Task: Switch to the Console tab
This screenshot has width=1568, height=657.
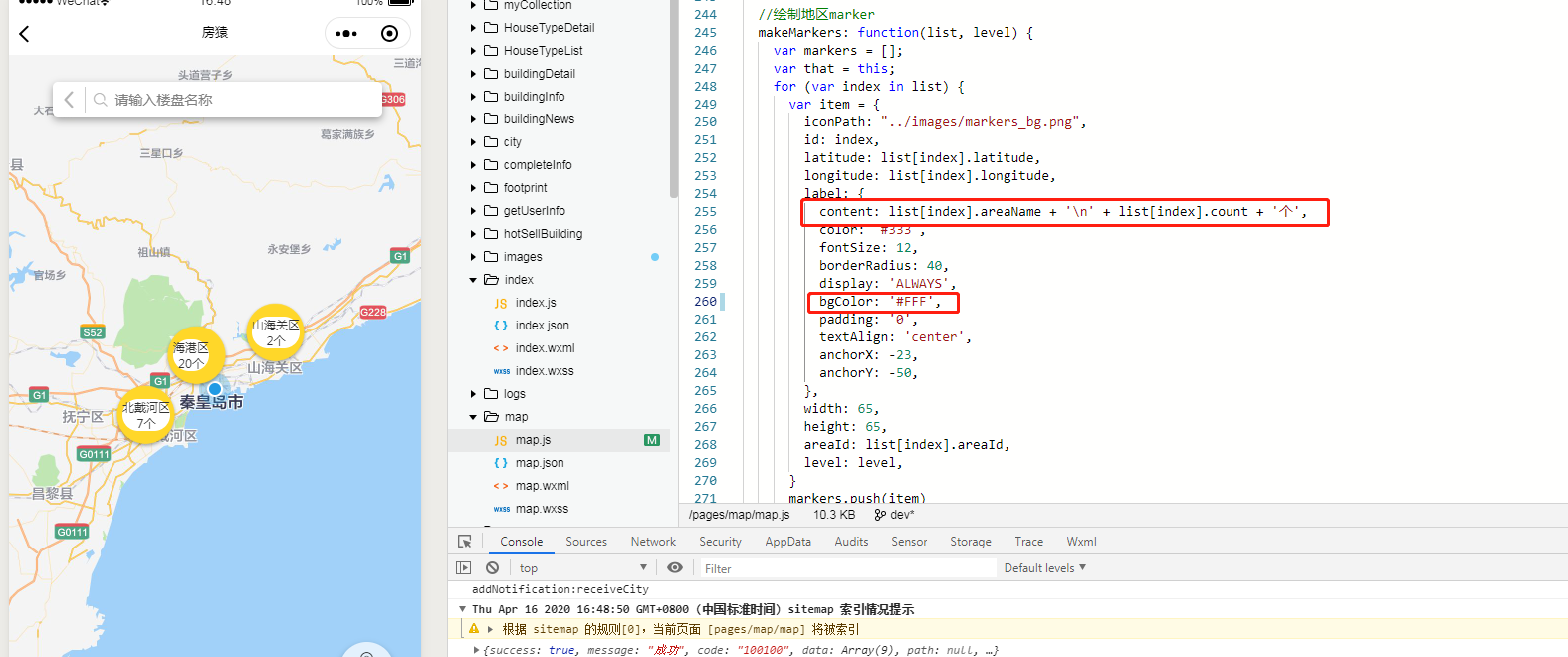Action: tap(522, 542)
